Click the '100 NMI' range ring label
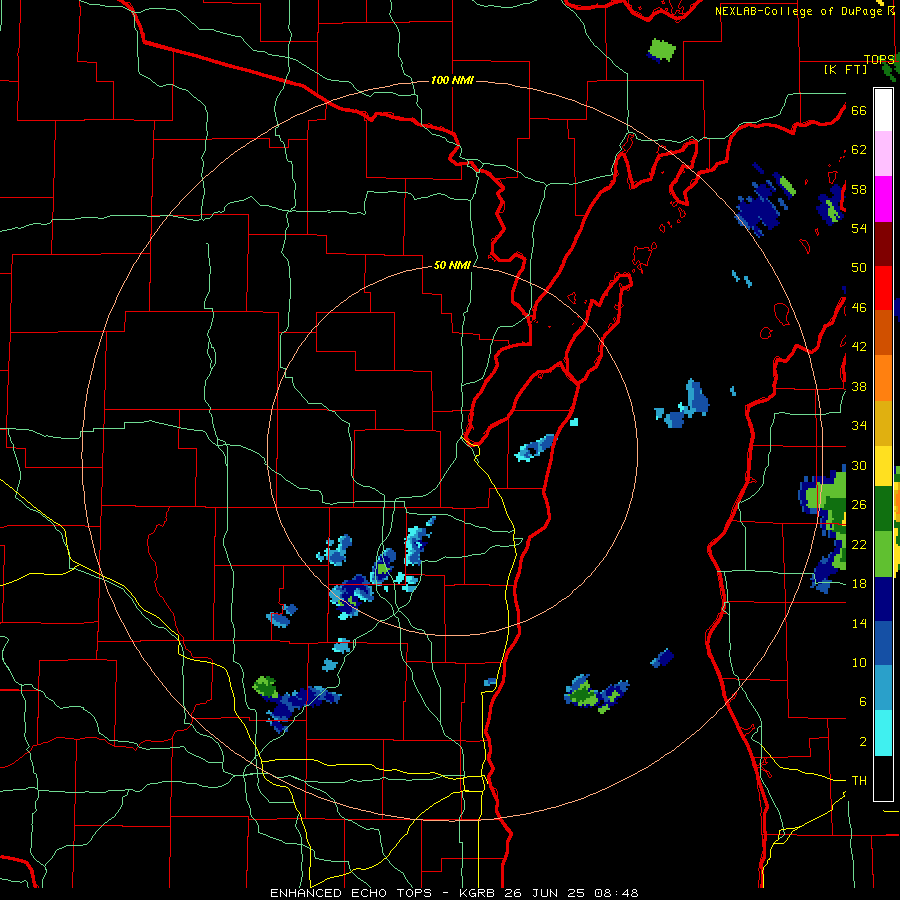 pyautogui.click(x=452, y=80)
